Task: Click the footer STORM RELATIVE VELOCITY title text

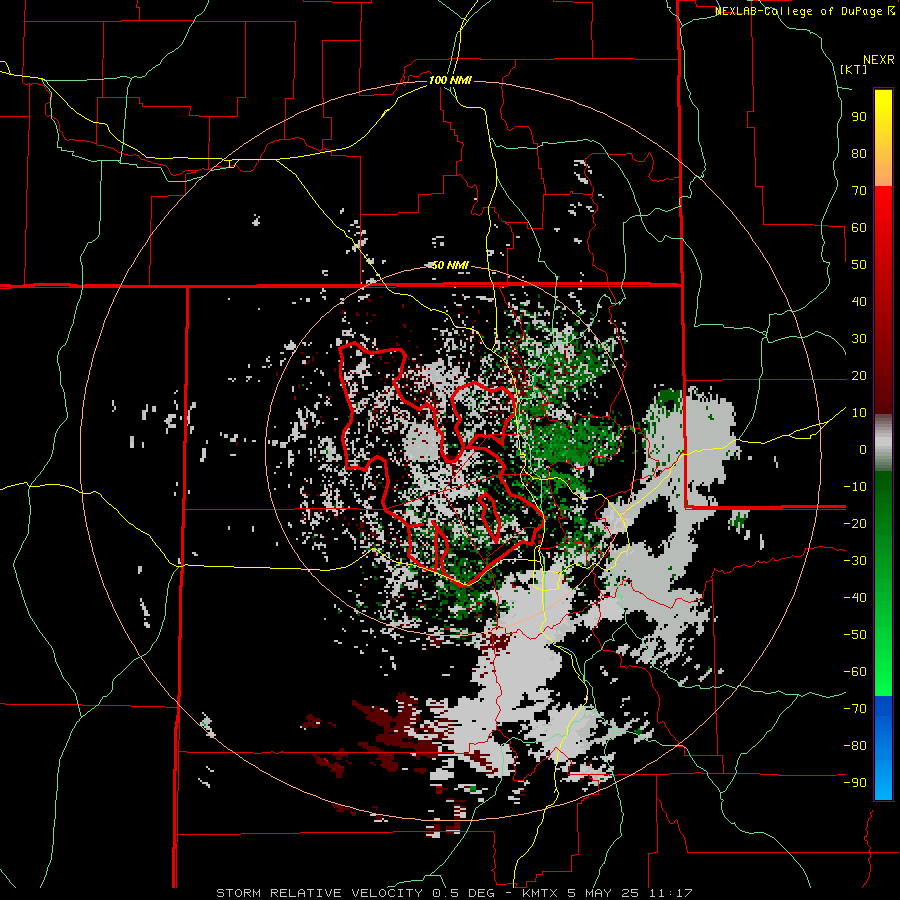Action: pyautogui.click(x=319, y=893)
